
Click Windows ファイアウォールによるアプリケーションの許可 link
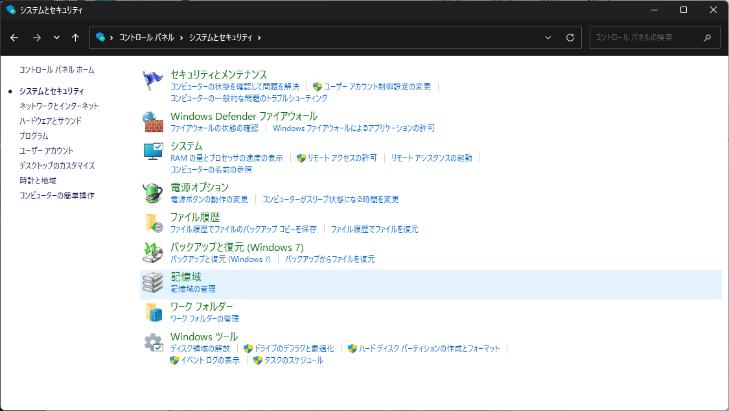pos(353,128)
